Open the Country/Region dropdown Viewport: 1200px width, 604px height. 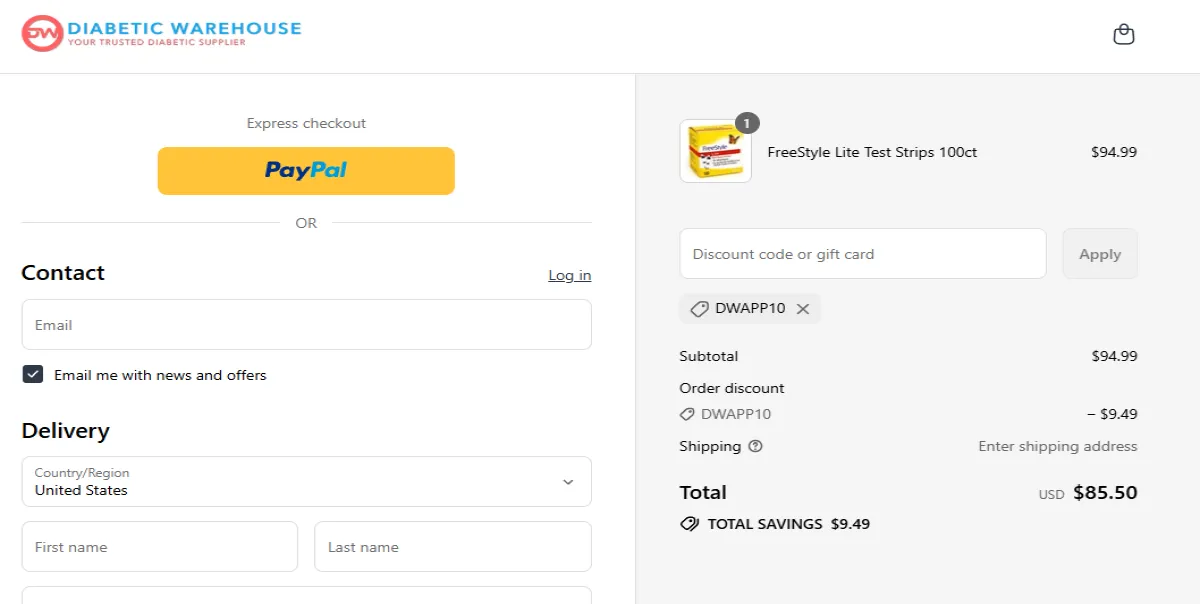(306, 481)
